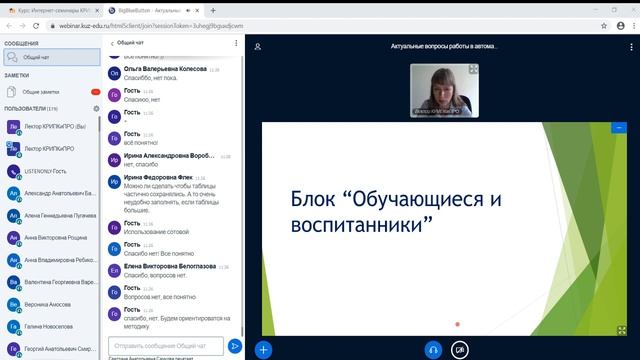Viewport: 640px width, 360px height.
Task: Select user Алена Геннадьевна Пугачева
Action: (50, 216)
